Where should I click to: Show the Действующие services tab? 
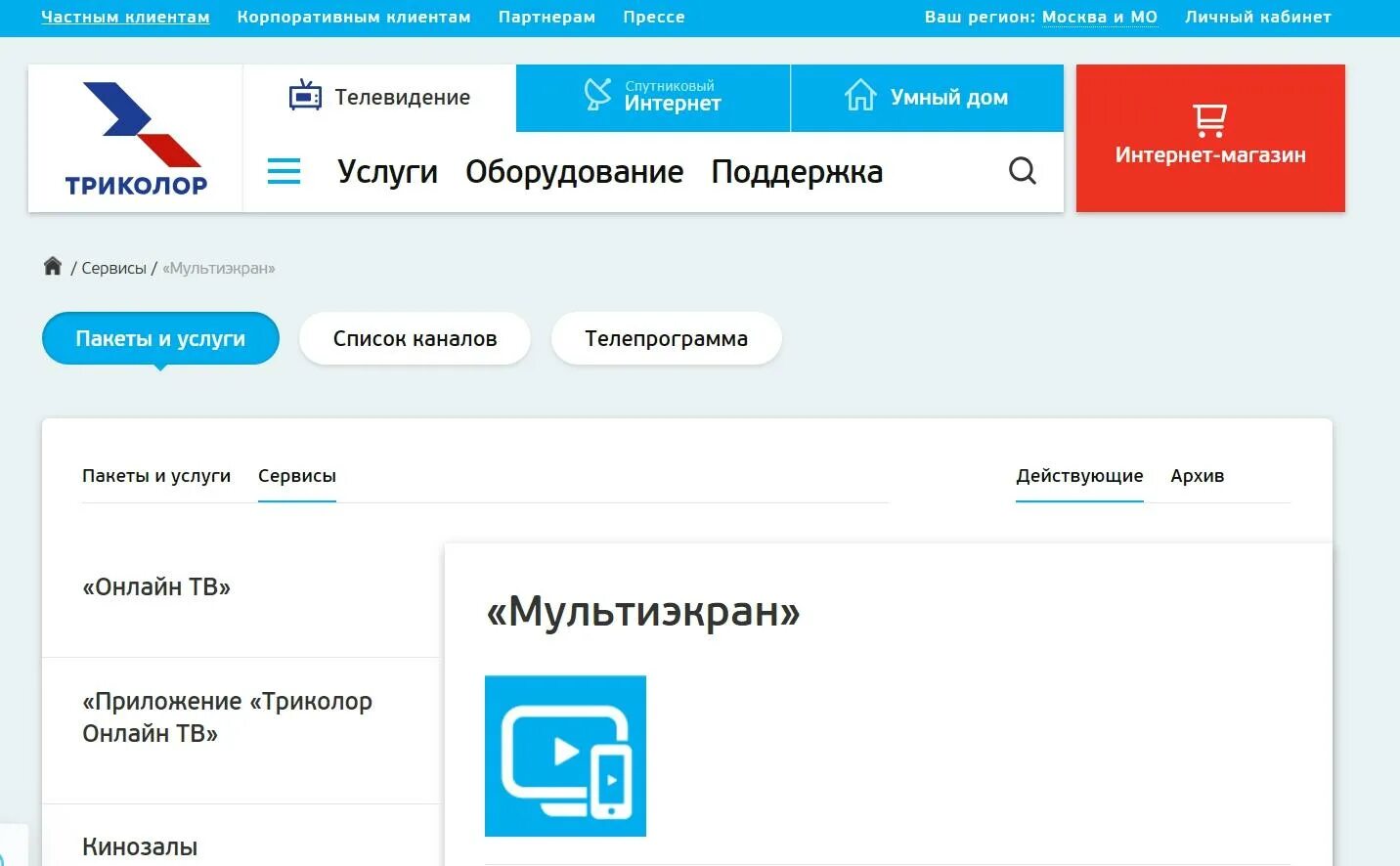click(x=1079, y=476)
